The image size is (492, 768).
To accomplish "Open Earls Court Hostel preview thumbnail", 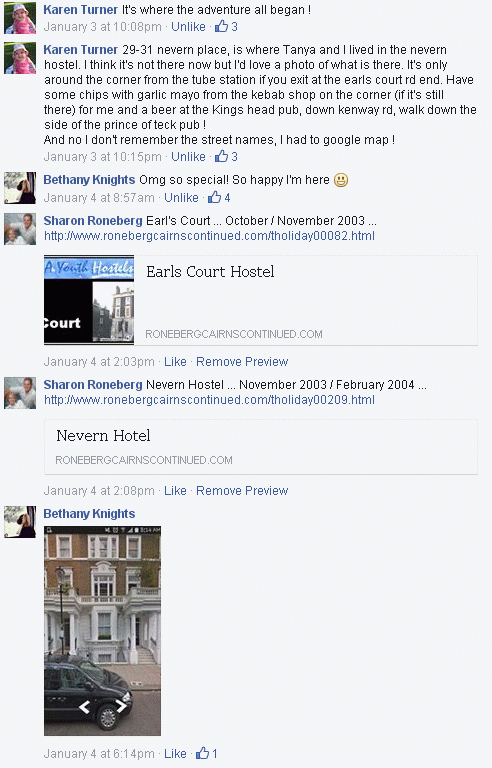I will [x=89, y=300].
